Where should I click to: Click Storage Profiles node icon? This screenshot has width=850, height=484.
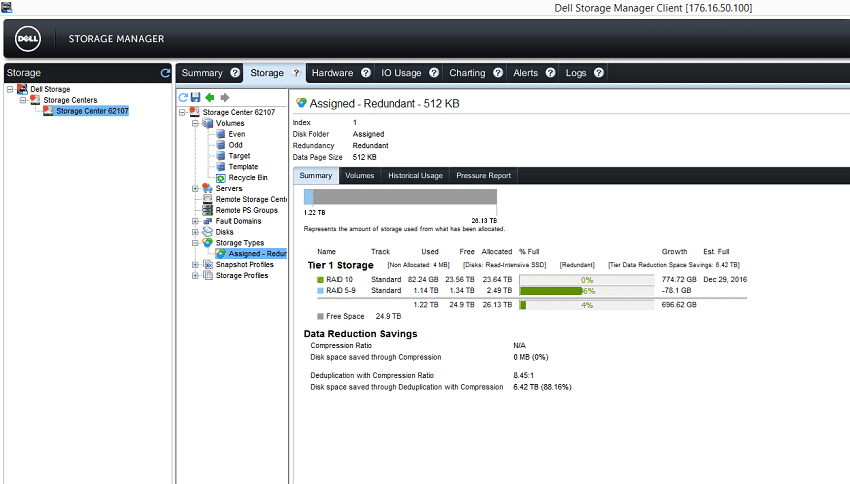tap(207, 275)
